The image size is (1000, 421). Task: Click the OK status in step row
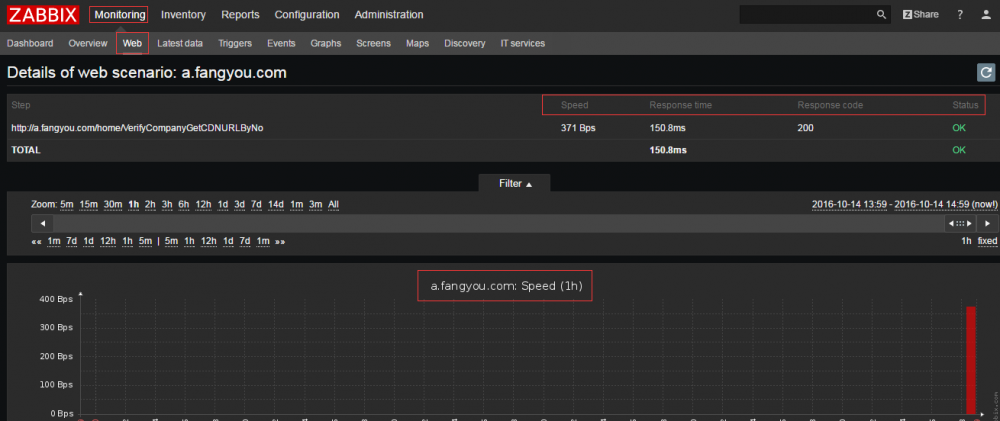(x=959, y=128)
